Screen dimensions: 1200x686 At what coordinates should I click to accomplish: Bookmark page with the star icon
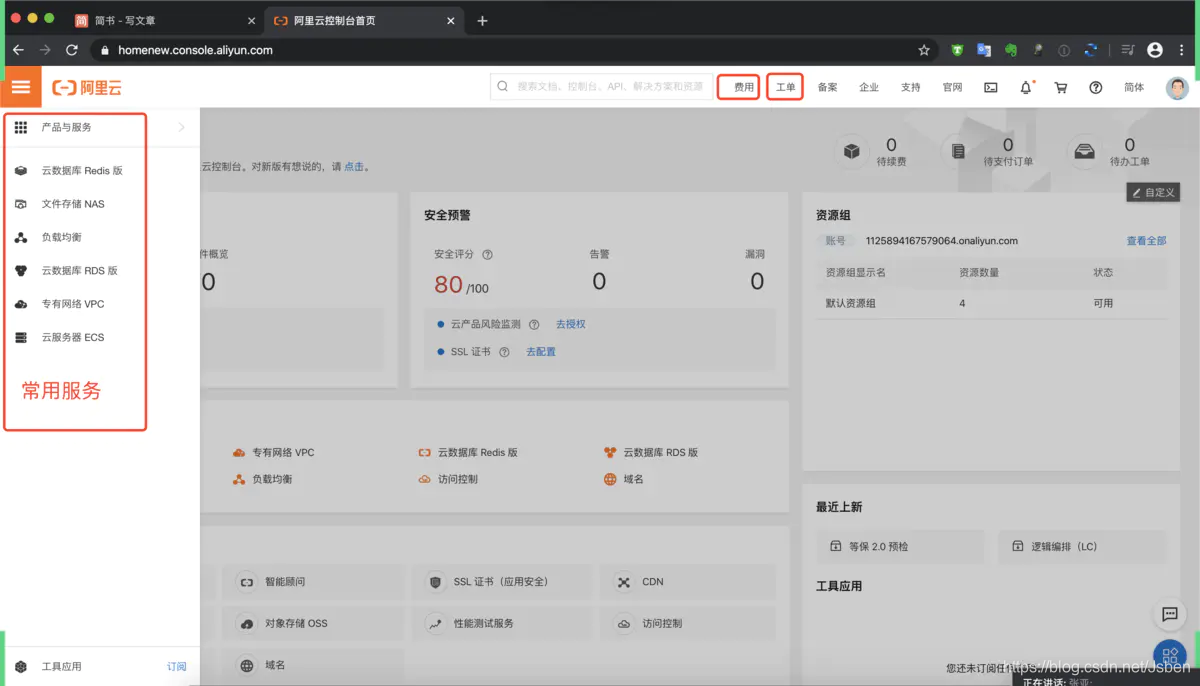[x=924, y=50]
